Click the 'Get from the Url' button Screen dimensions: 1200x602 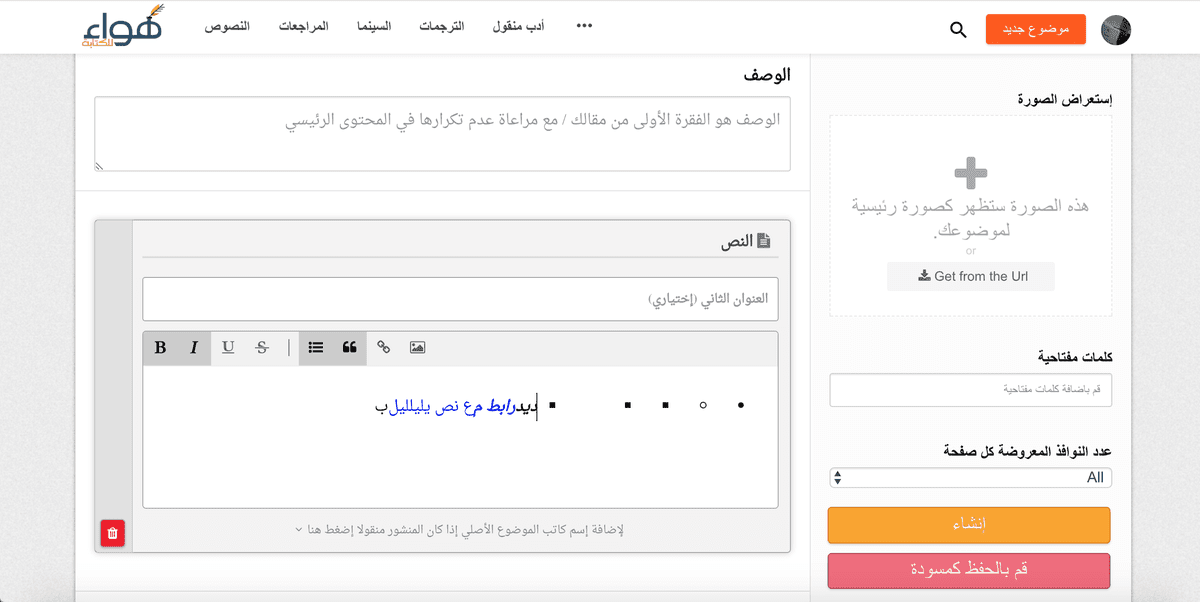coord(970,276)
